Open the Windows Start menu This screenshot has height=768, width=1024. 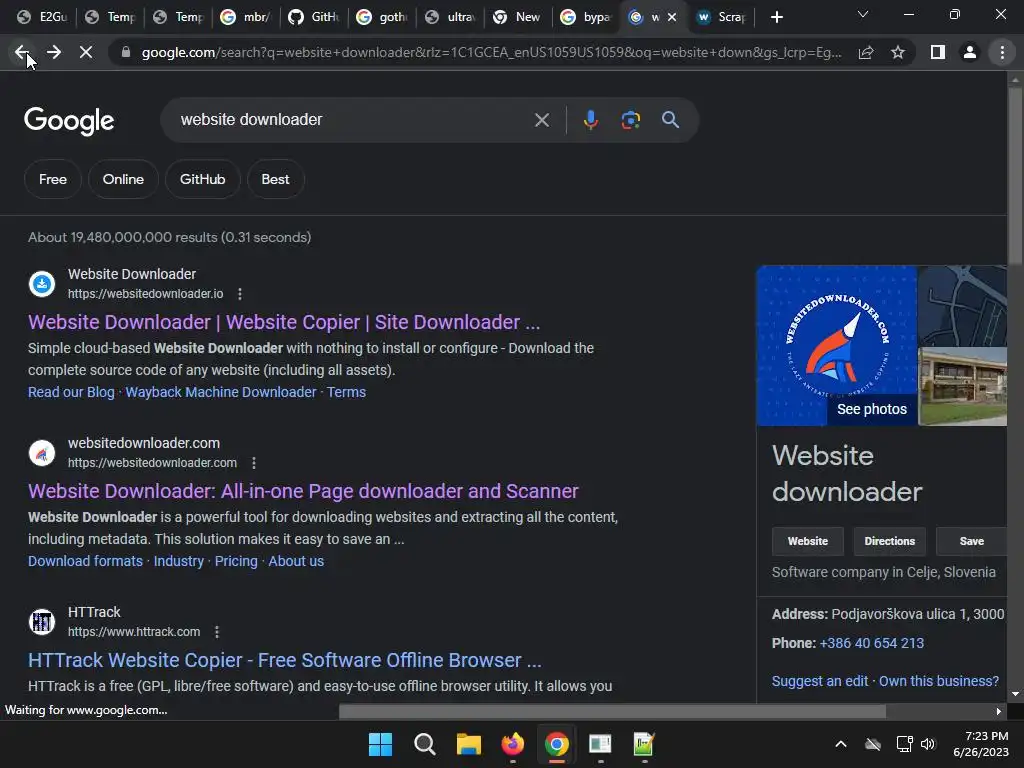381,744
